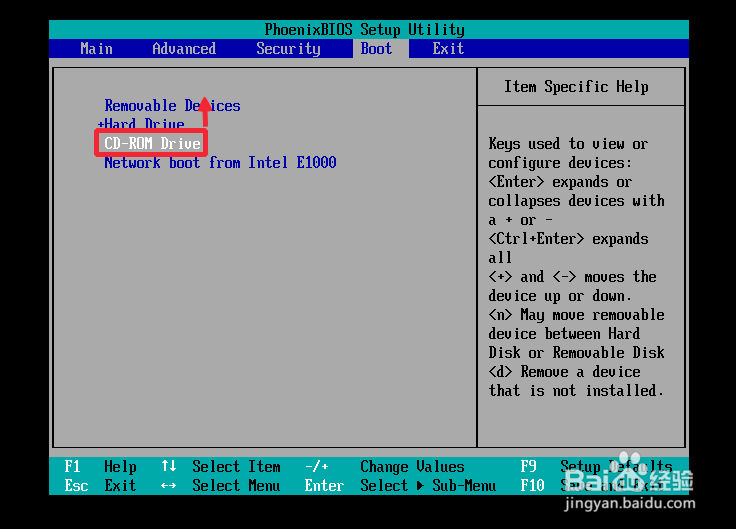Open the Security tab

pos(288,48)
